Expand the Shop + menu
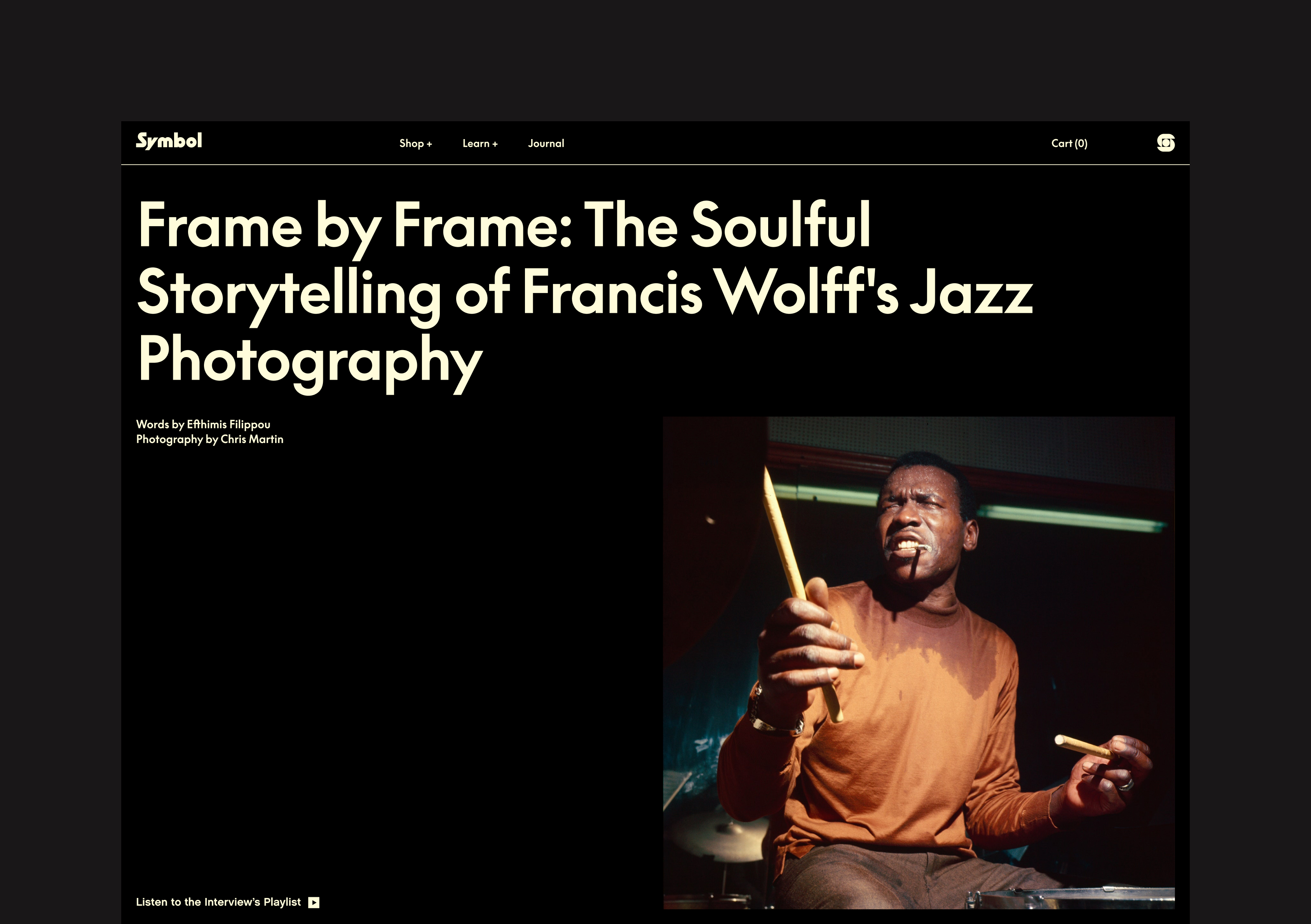The width and height of the screenshot is (1311, 924). (416, 143)
